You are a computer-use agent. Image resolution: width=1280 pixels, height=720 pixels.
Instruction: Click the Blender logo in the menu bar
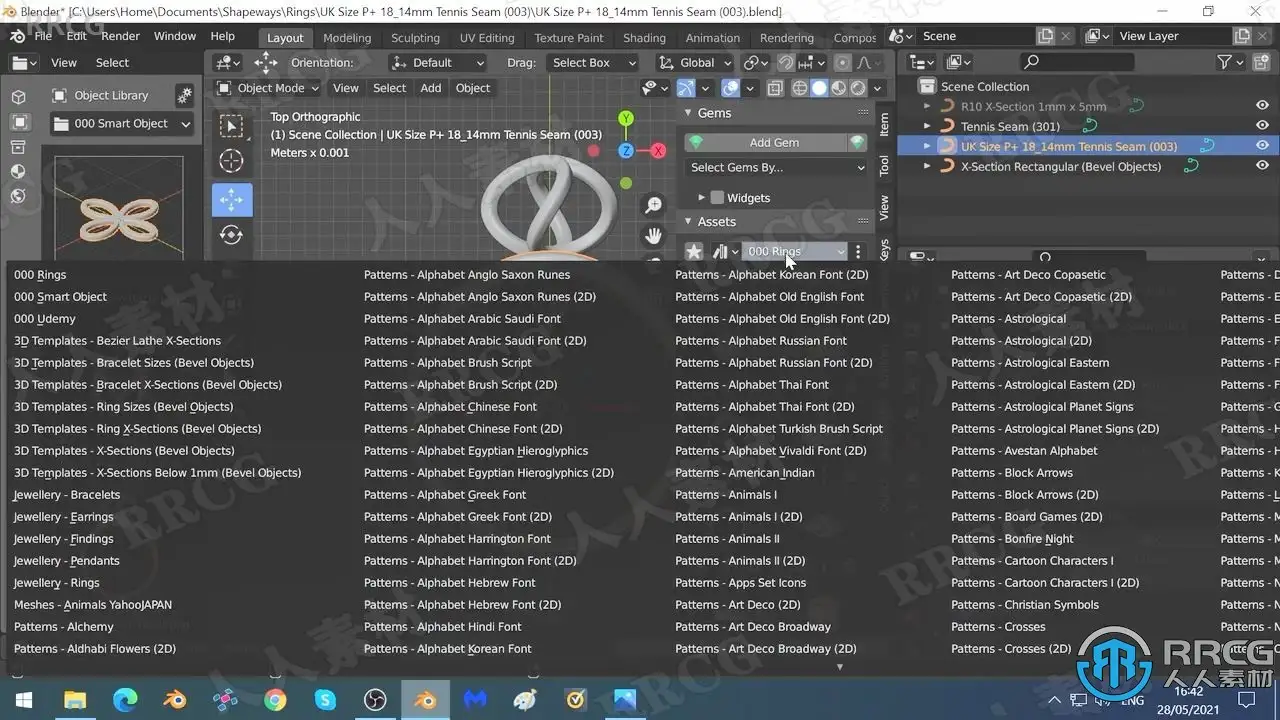18,36
